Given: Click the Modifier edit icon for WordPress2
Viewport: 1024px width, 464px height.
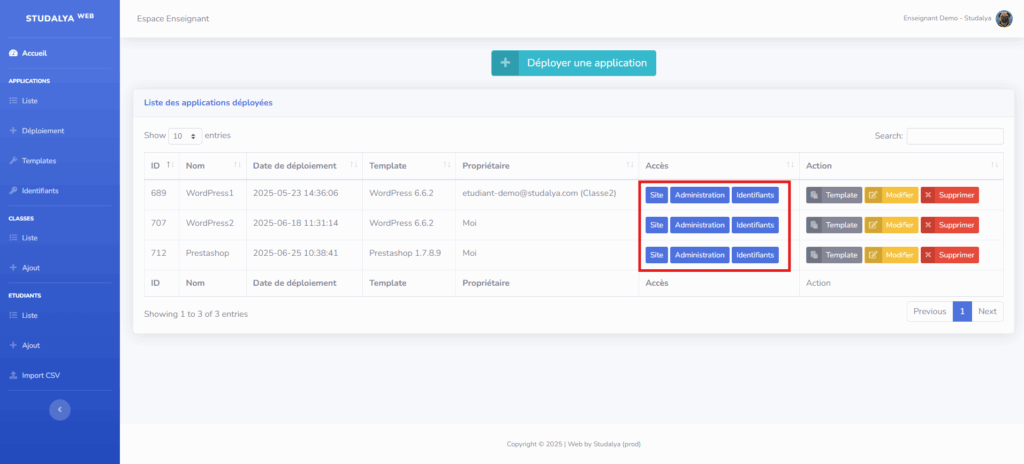Looking at the screenshot, I should pos(872,225).
